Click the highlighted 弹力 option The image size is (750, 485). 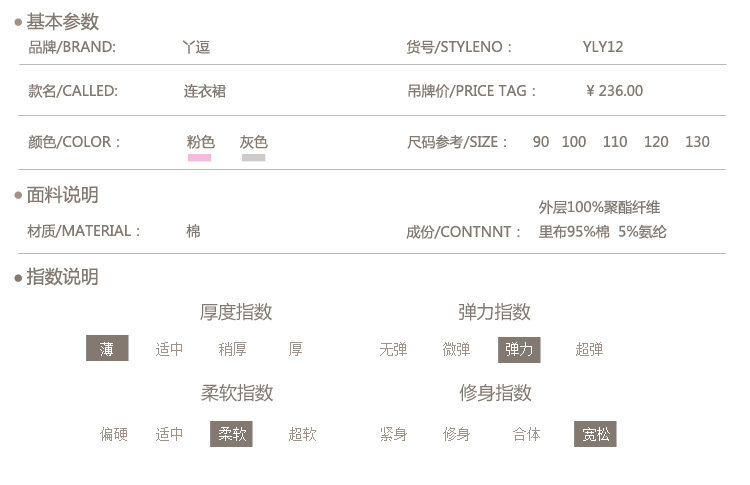point(519,349)
